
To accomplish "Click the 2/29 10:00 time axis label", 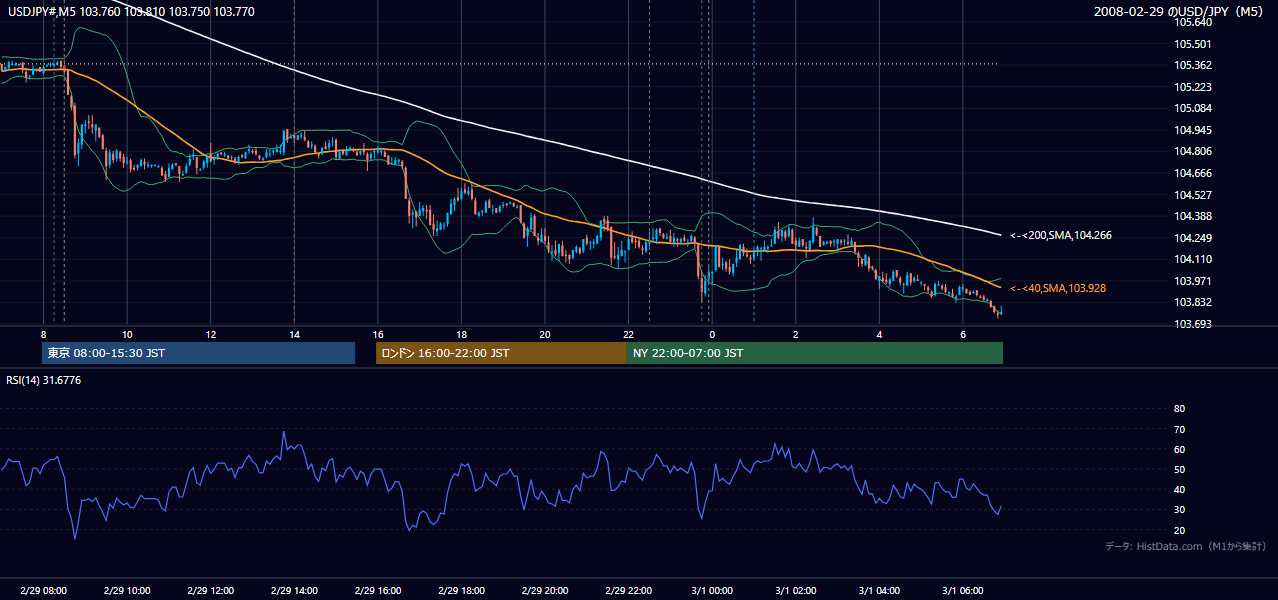I will pos(127,591).
